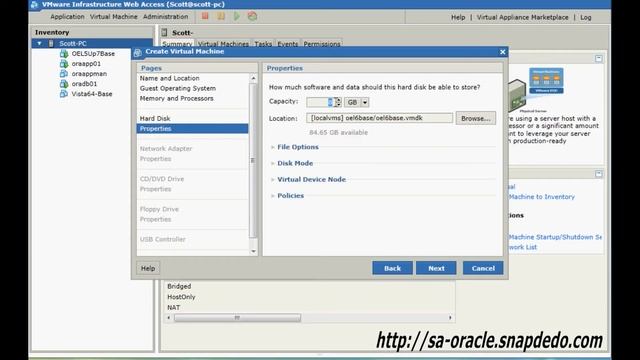Image resolution: width=640 pixels, height=360 pixels.
Task: Collapse the upper right panel with its minimize icon
Action: coord(598,58)
